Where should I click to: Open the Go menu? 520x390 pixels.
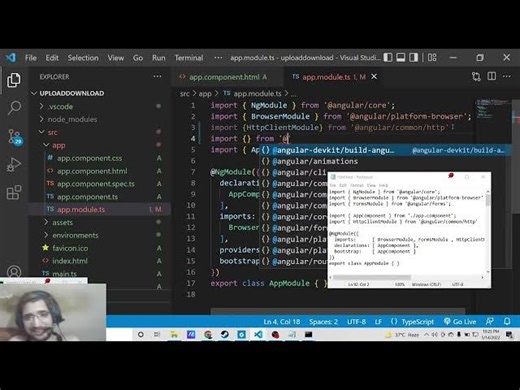click(138, 58)
